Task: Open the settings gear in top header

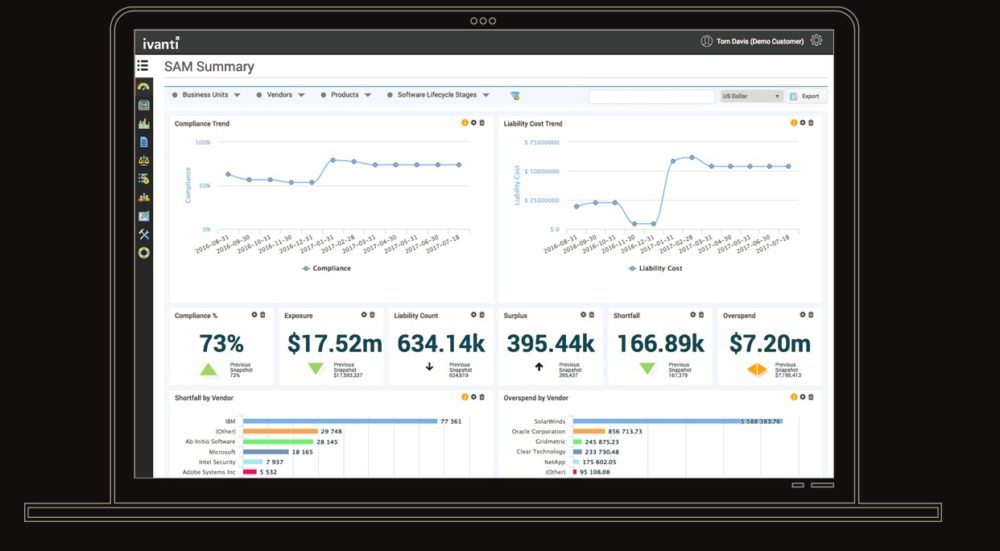Action: (816, 41)
